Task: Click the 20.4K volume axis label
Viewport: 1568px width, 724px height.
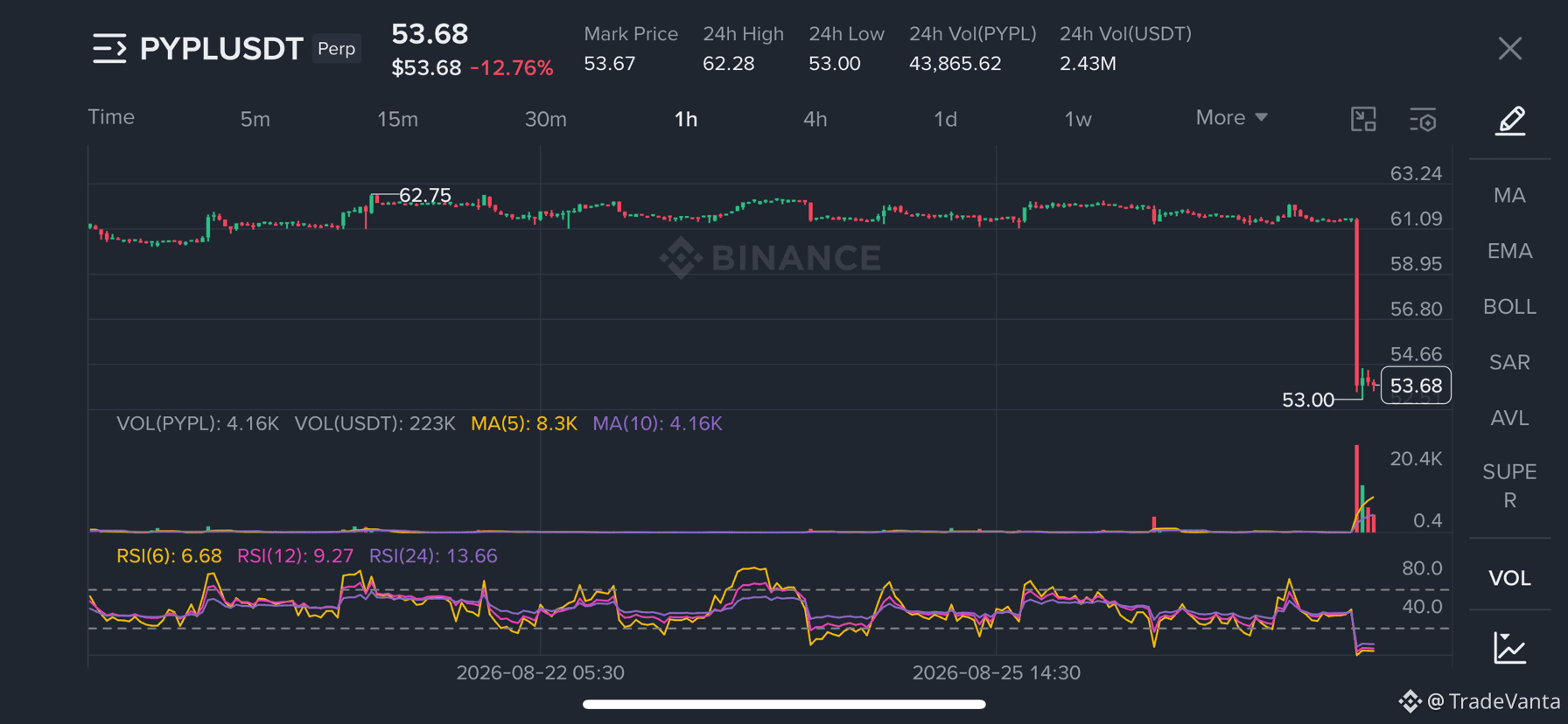Action: [1416, 459]
